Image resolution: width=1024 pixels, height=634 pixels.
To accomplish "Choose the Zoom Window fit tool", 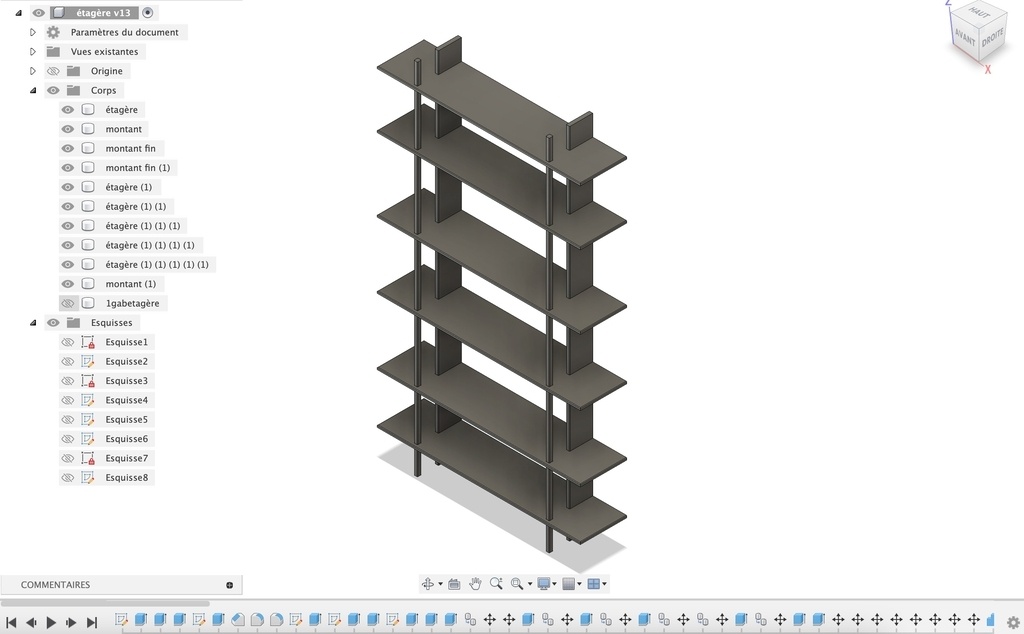I will point(517,584).
